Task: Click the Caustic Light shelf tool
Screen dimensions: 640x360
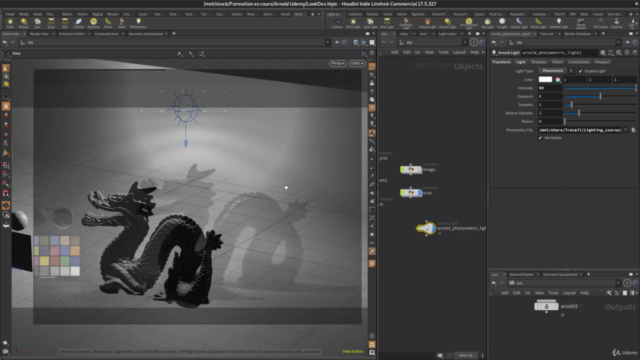Action: pos(519,23)
